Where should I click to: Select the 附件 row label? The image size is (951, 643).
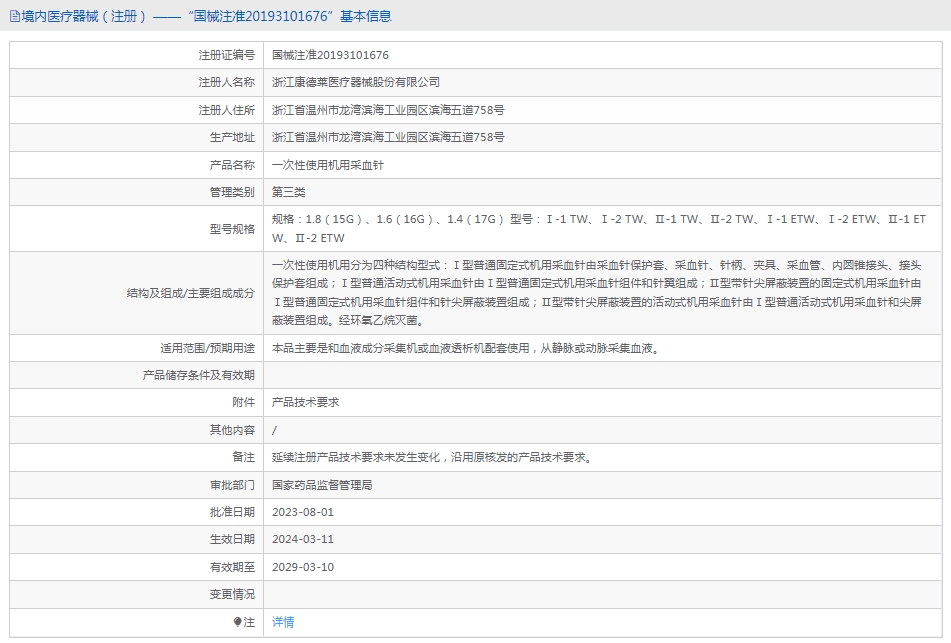pos(244,402)
